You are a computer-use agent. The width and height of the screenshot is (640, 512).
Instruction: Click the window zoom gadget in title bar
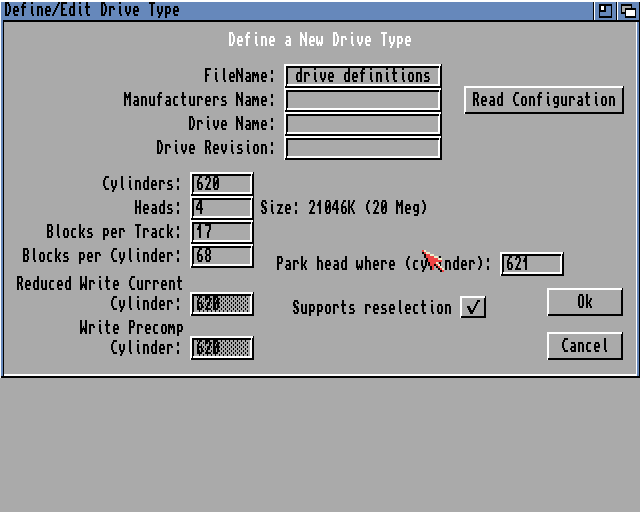pos(606,10)
